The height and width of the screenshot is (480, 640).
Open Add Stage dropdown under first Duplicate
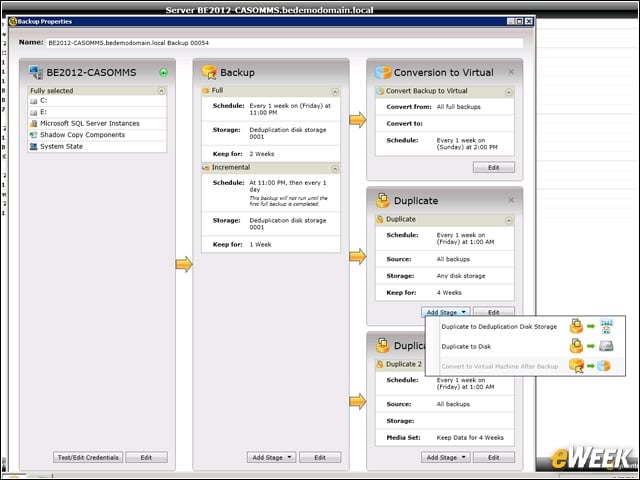pos(446,312)
